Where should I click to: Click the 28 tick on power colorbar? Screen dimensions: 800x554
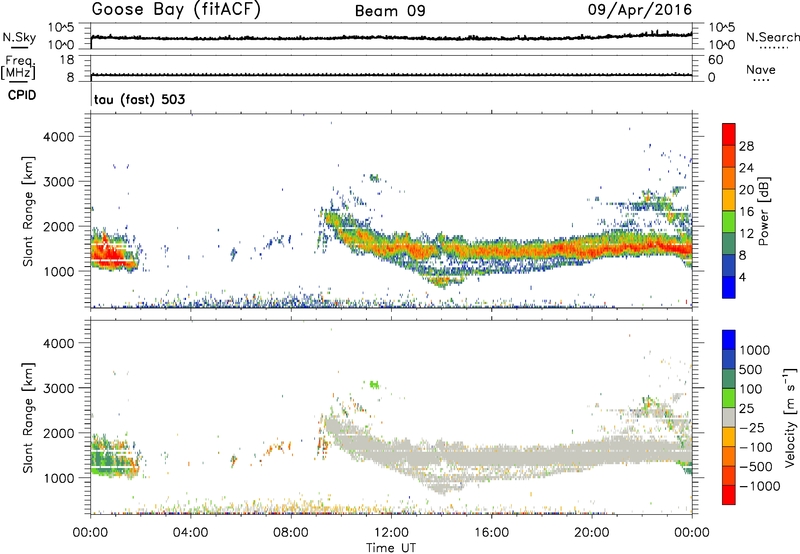coord(746,146)
